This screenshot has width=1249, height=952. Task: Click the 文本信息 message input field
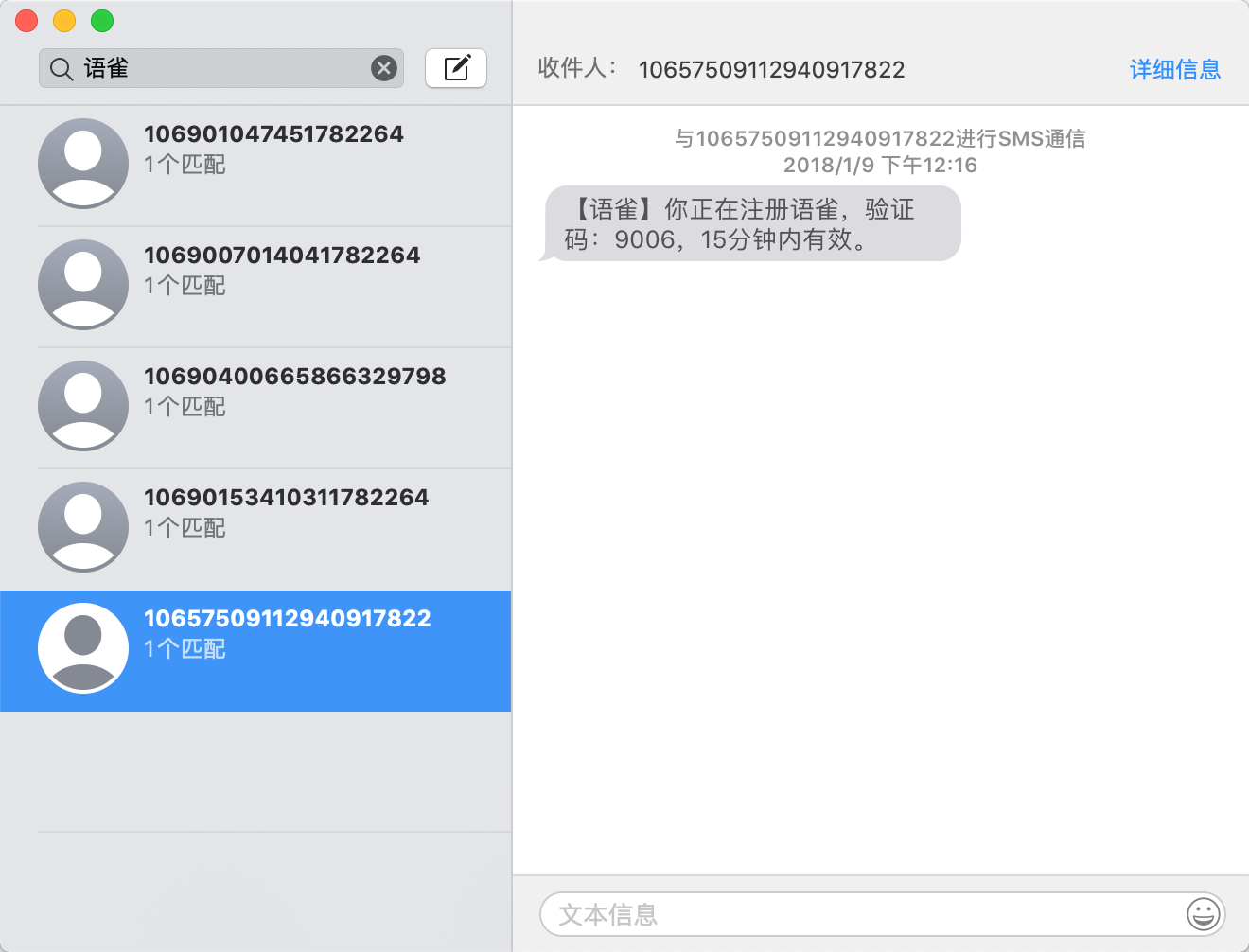click(883, 914)
